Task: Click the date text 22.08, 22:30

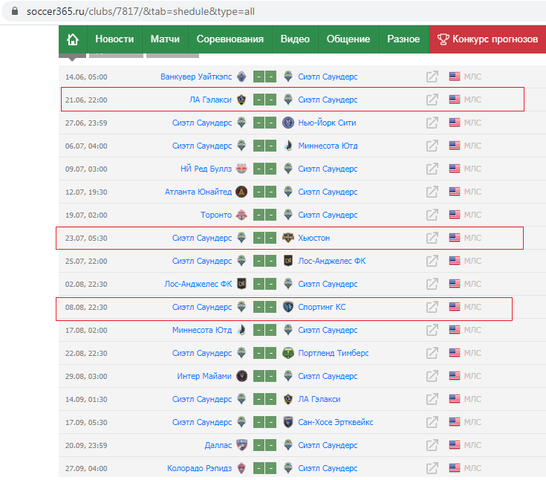Action: pos(86,353)
